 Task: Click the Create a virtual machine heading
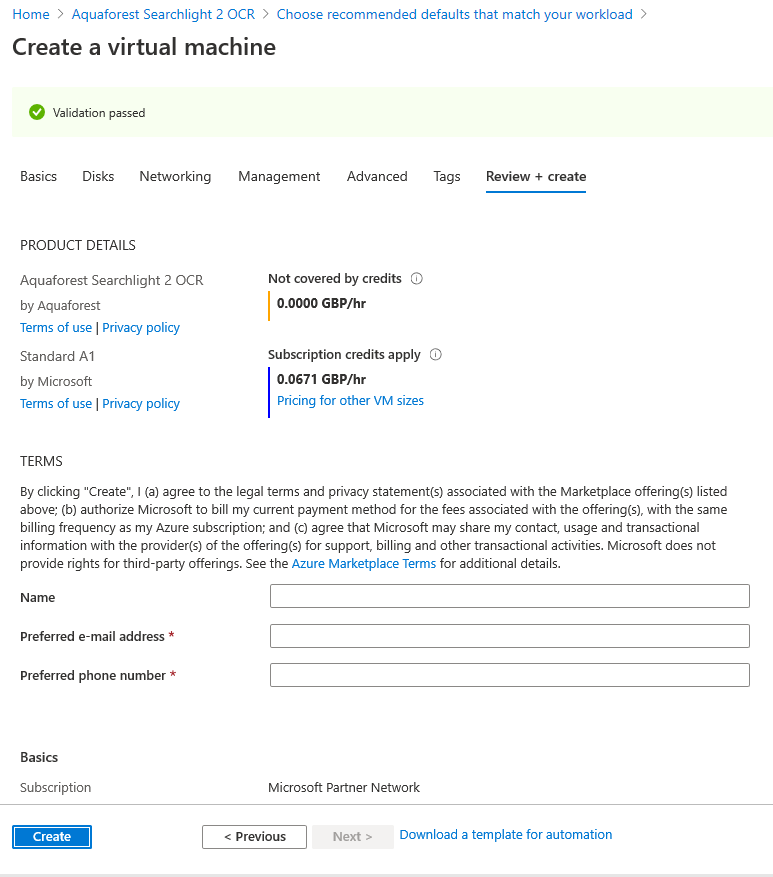(144, 47)
